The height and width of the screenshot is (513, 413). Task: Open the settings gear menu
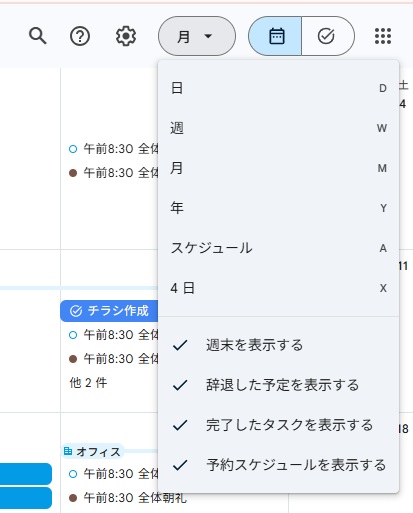coord(126,36)
